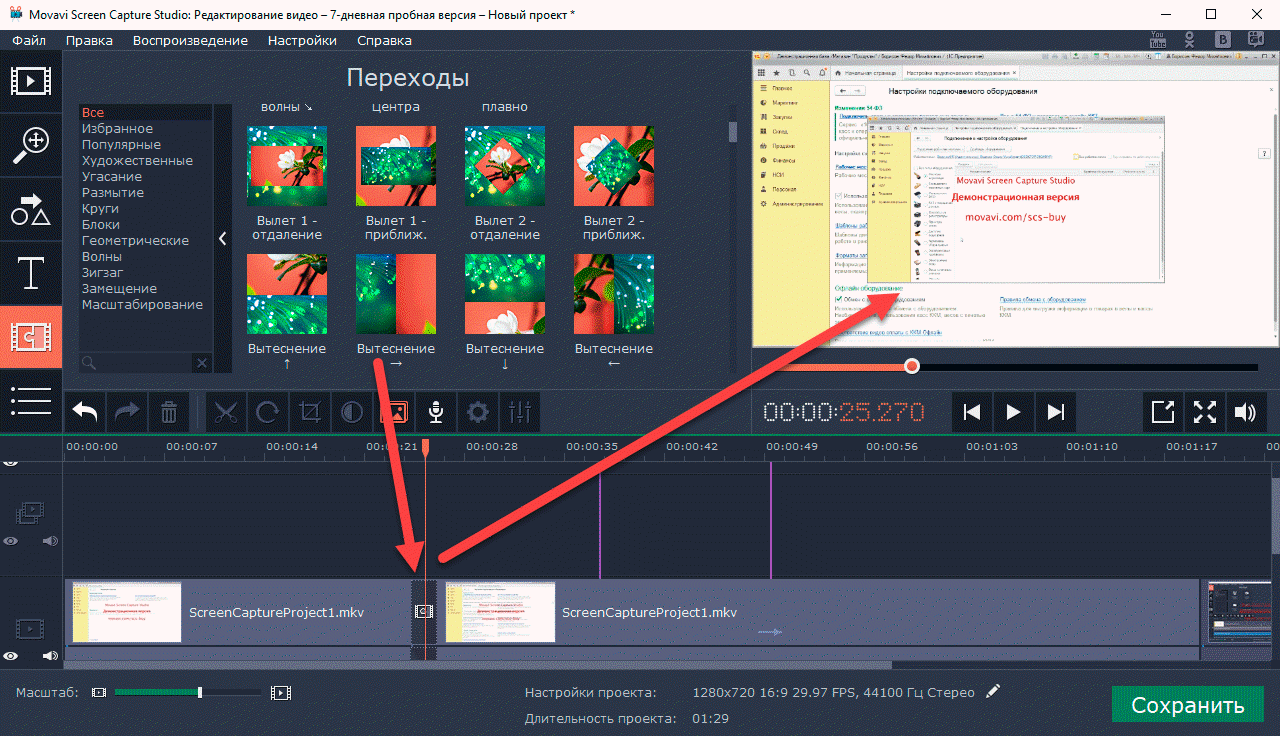Open the more tools list icon
This screenshot has width=1280, height=736.
(31, 400)
